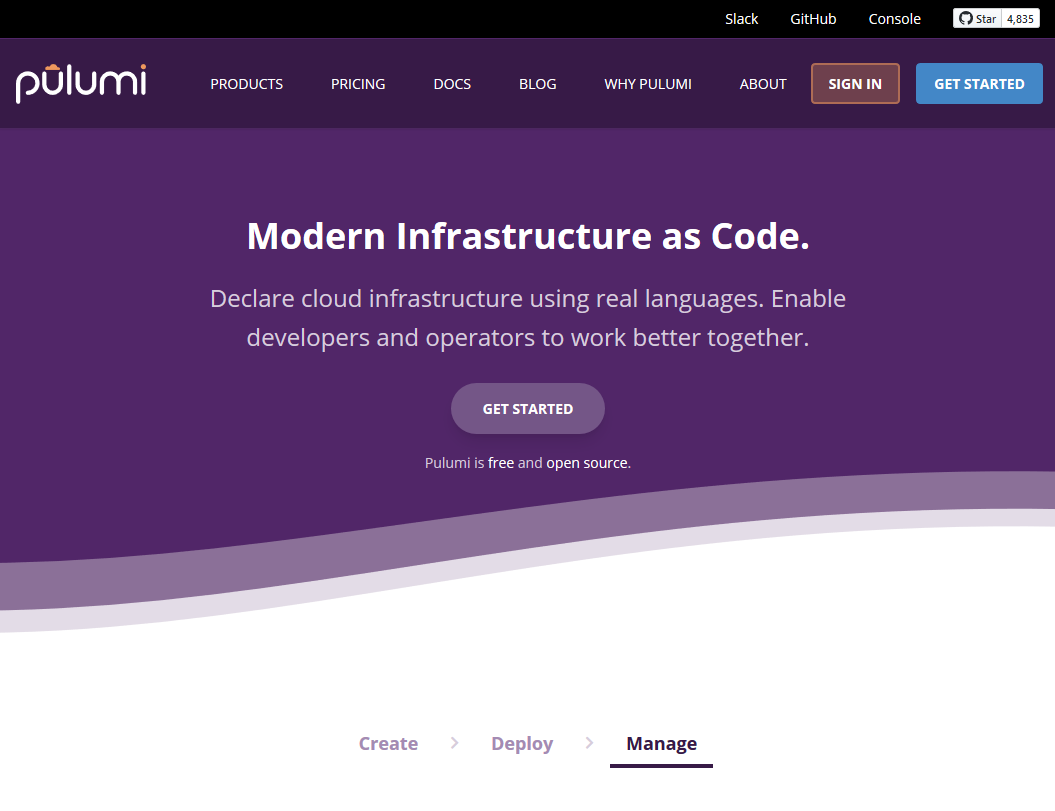Open the GitHub link in top bar
The height and width of the screenshot is (811, 1055).
[813, 19]
